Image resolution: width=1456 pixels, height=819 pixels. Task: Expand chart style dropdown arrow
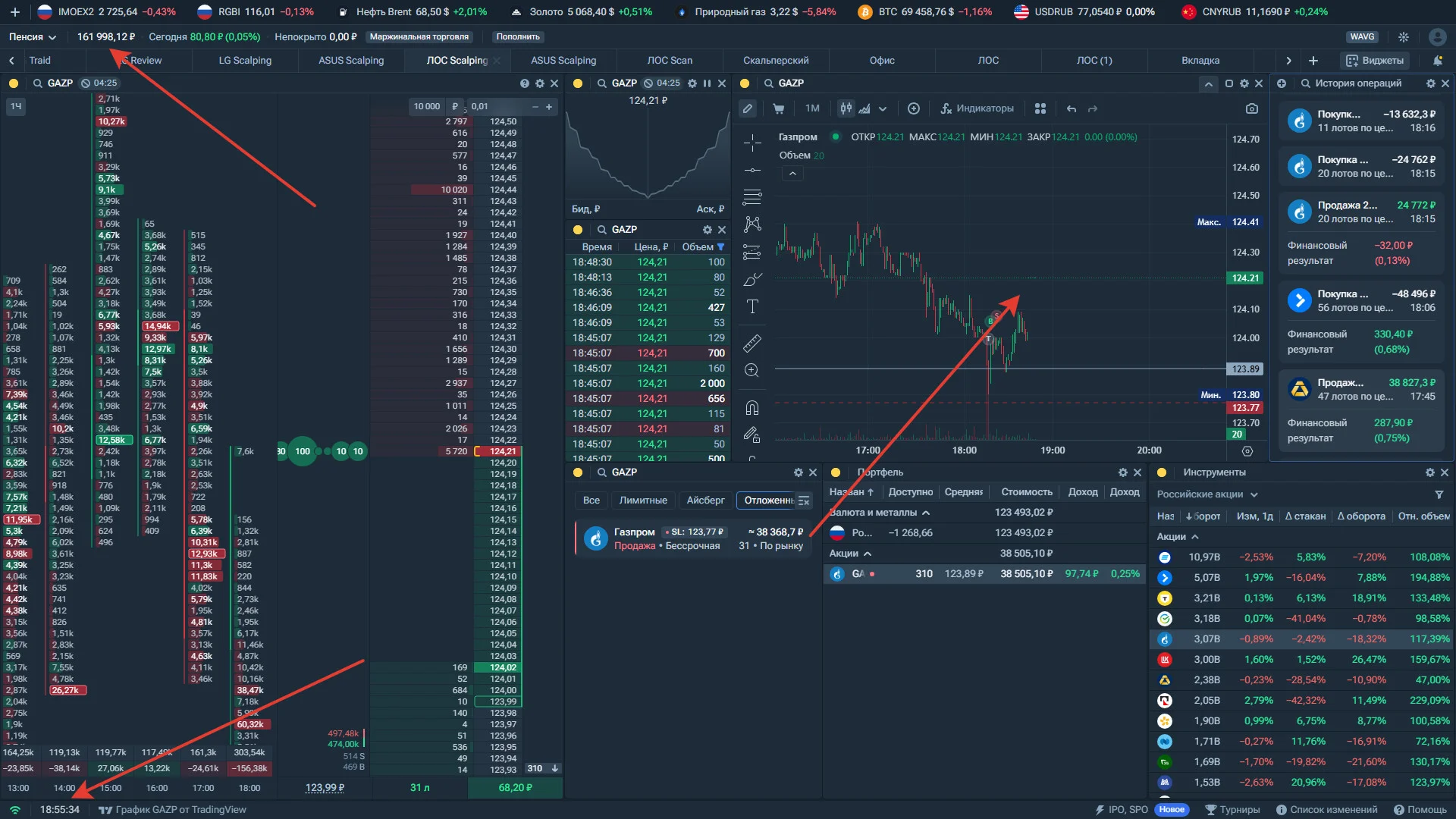click(x=883, y=109)
